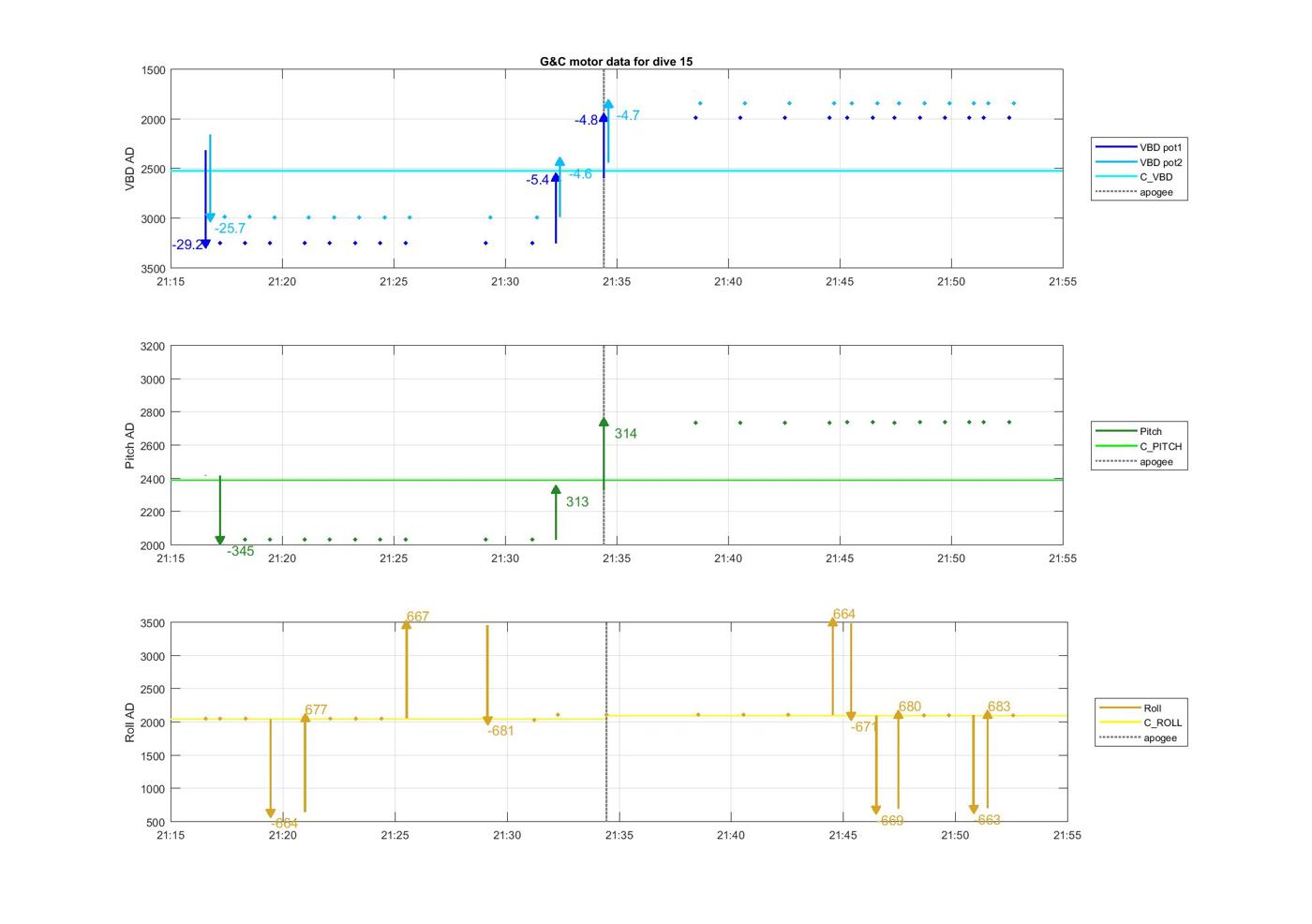Click the "664" roll annotation near 21:45

[843, 615]
